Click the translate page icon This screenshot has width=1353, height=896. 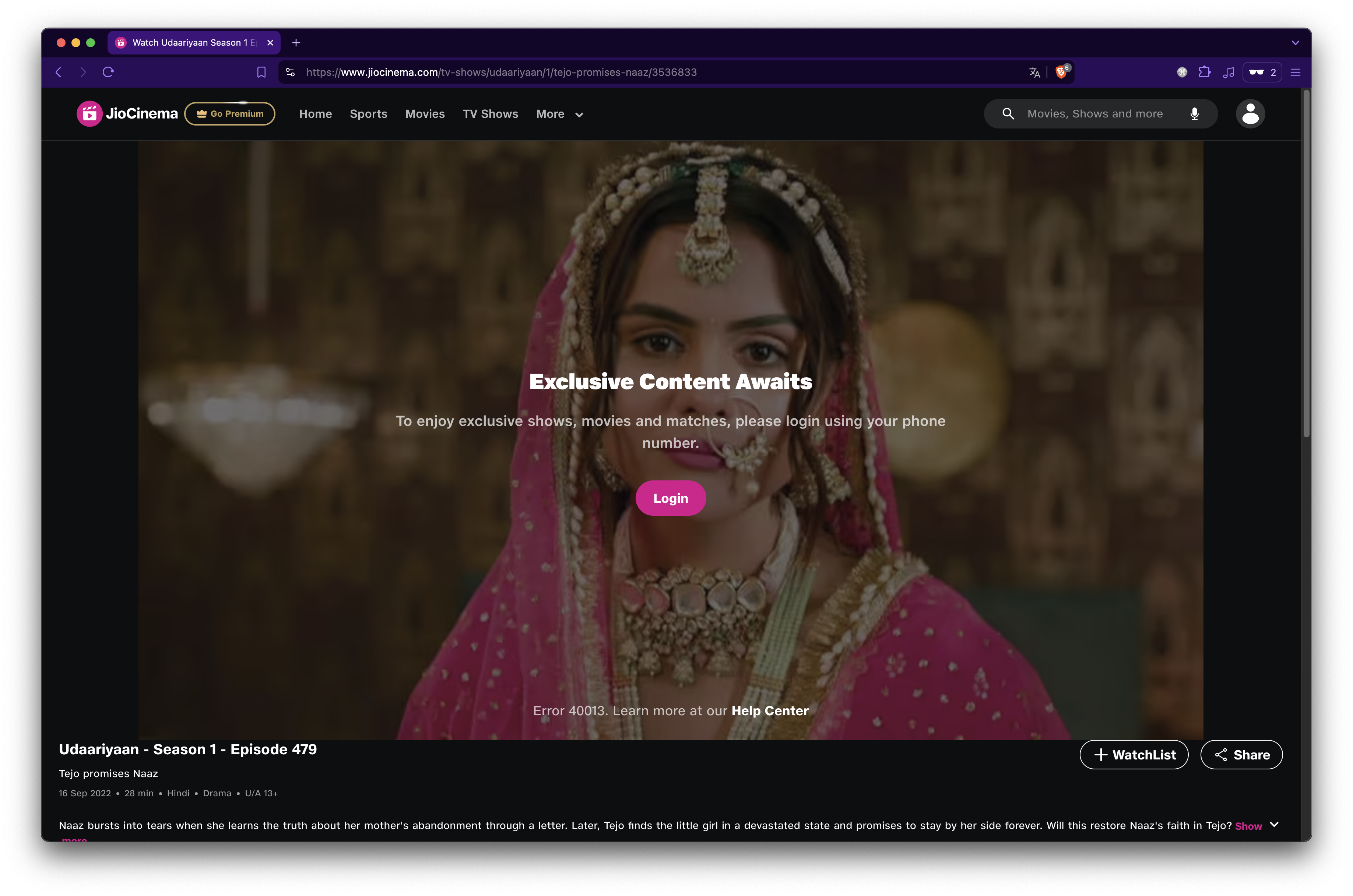click(x=1034, y=72)
